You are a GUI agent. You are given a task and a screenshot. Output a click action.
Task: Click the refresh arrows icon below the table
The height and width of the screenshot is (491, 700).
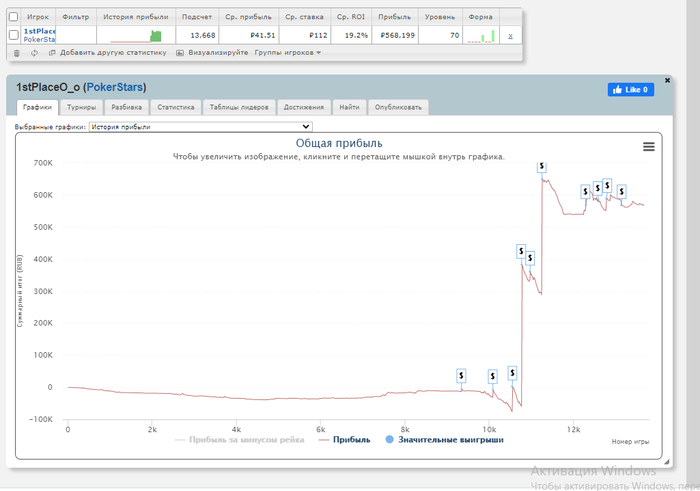pyautogui.click(x=35, y=52)
